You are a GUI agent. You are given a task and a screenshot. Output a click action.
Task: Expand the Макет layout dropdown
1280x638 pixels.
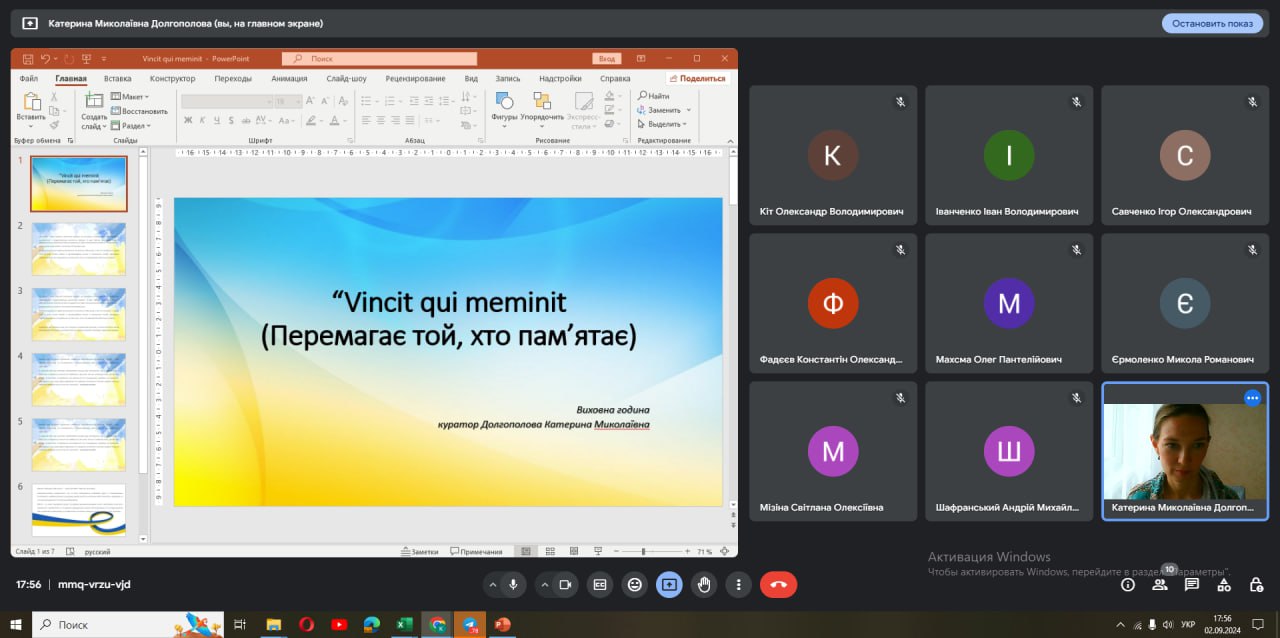click(130, 97)
